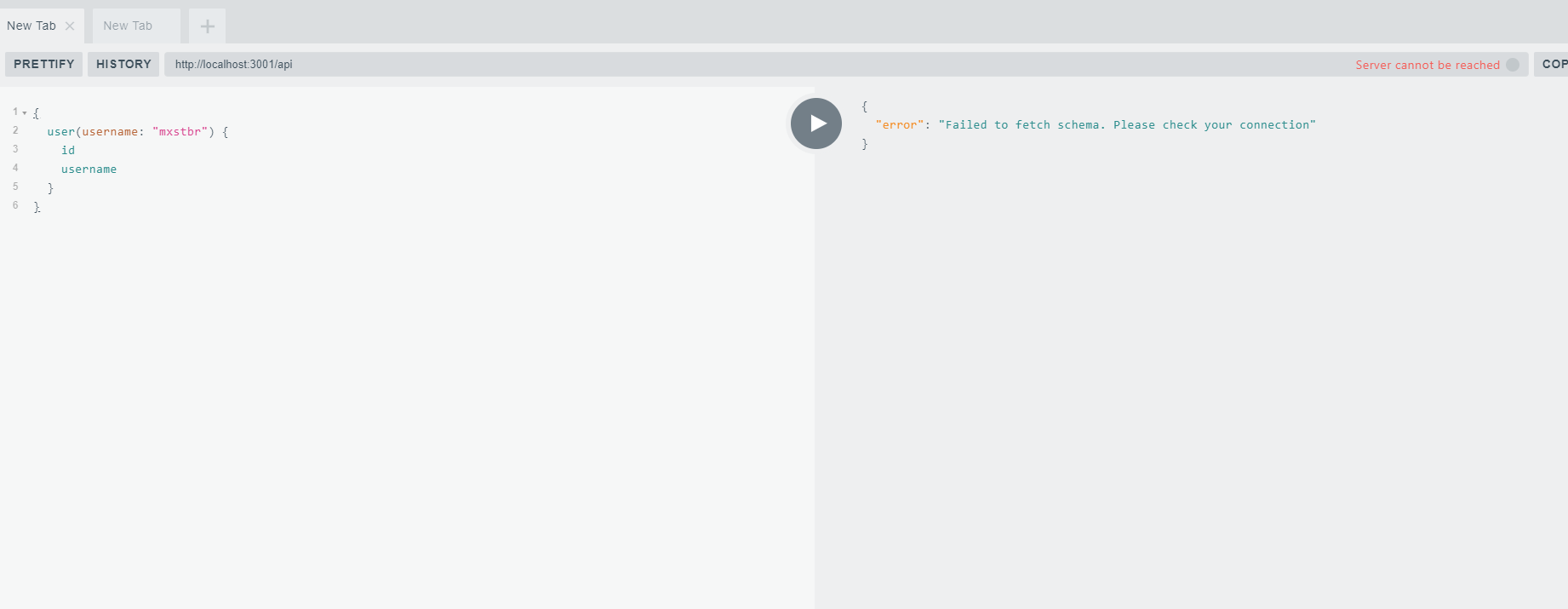Close the first New Tab

coord(70,26)
